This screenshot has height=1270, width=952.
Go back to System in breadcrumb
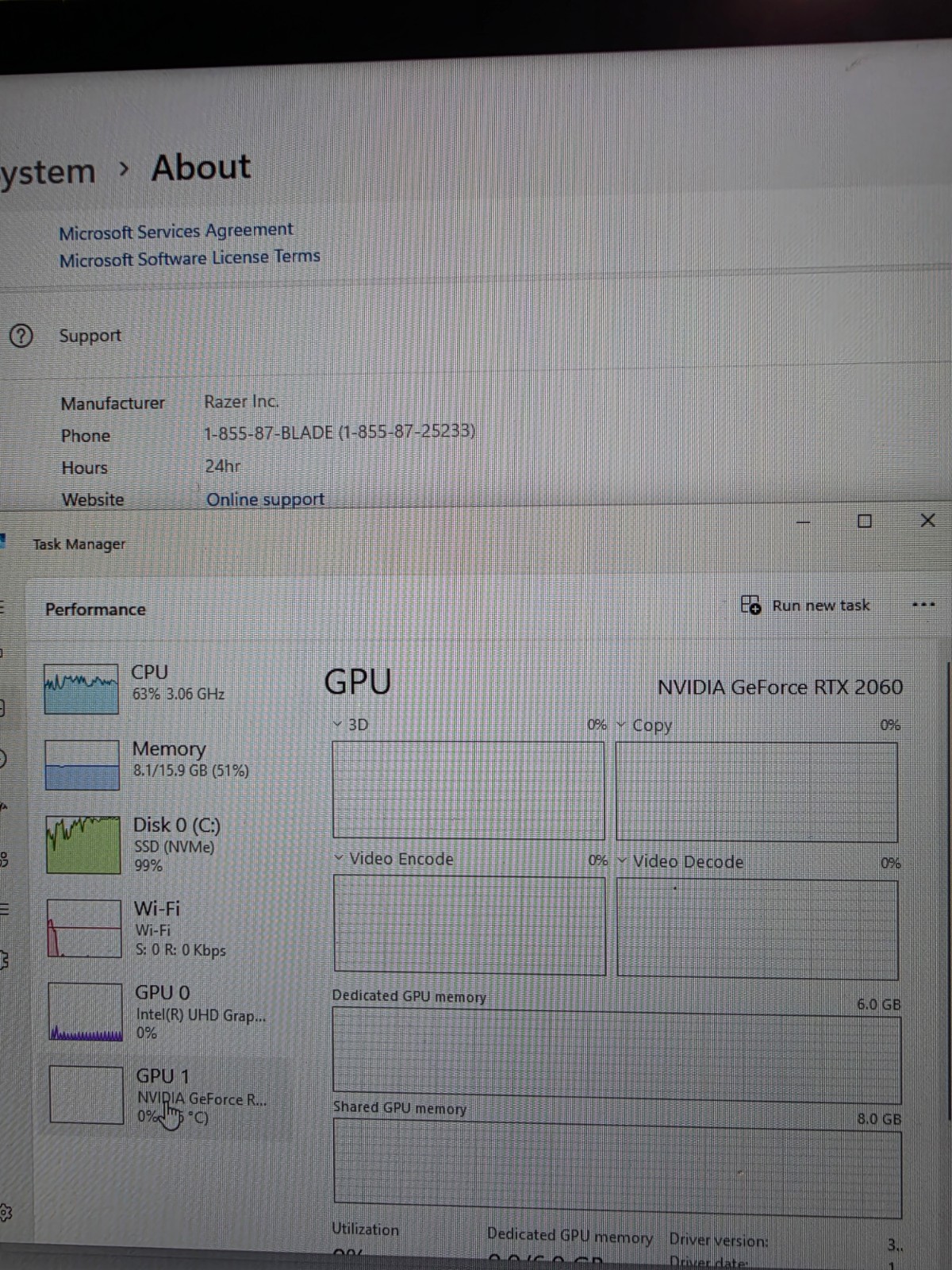[48, 171]
